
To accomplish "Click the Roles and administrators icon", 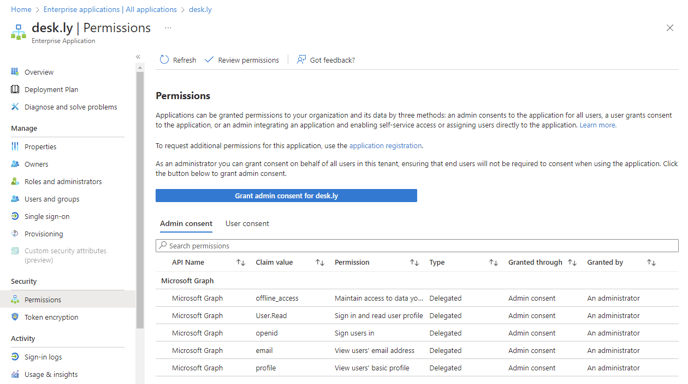I will (15, 181).
